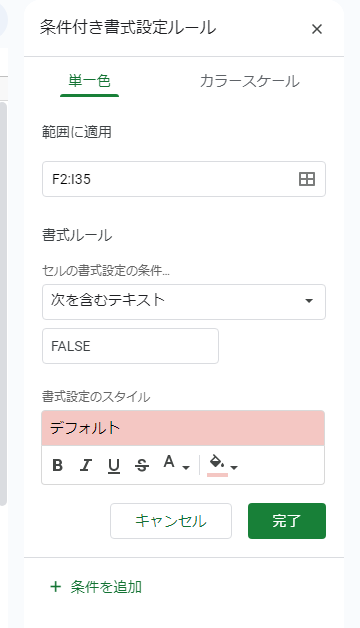The height and width of the screenshot is (628, 360).
Task: Select the 単一色 tab
Action: coord(89,81)
